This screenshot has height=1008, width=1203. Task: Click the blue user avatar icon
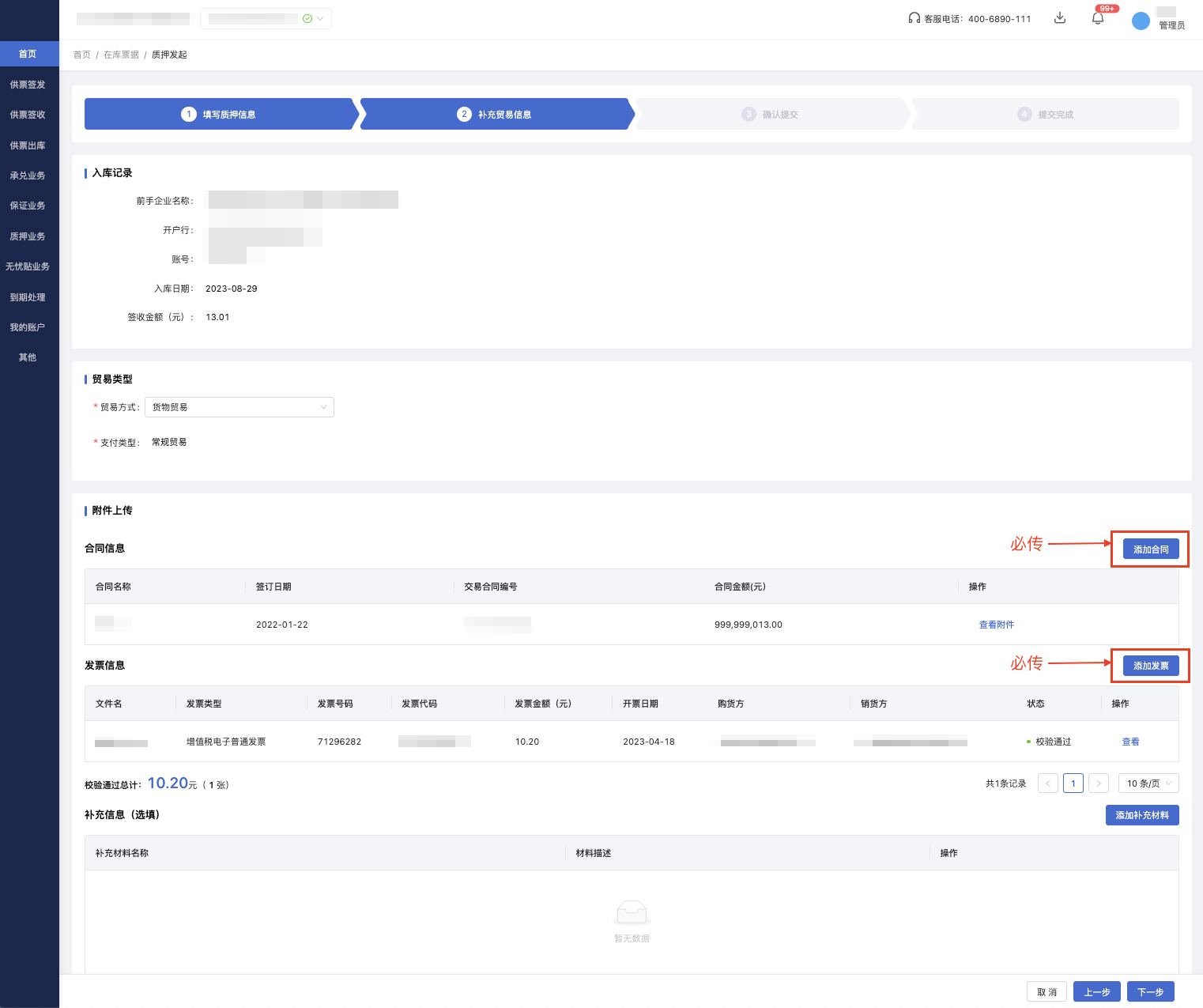(x=1141, y=21)
